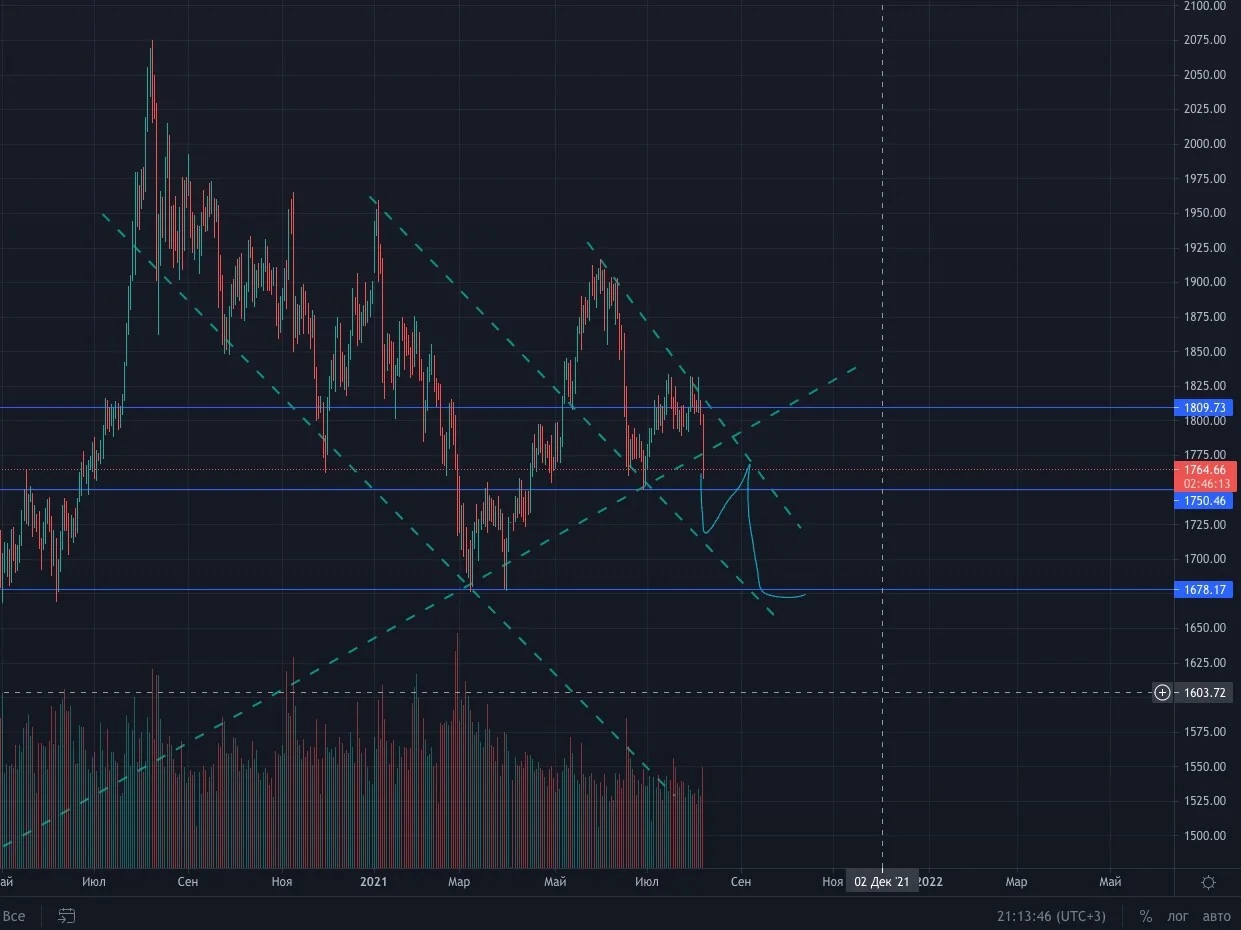Click the 'Июл' label left of first 'Сен'
This screenshot has width=1241, height=930.
point(94,882)
